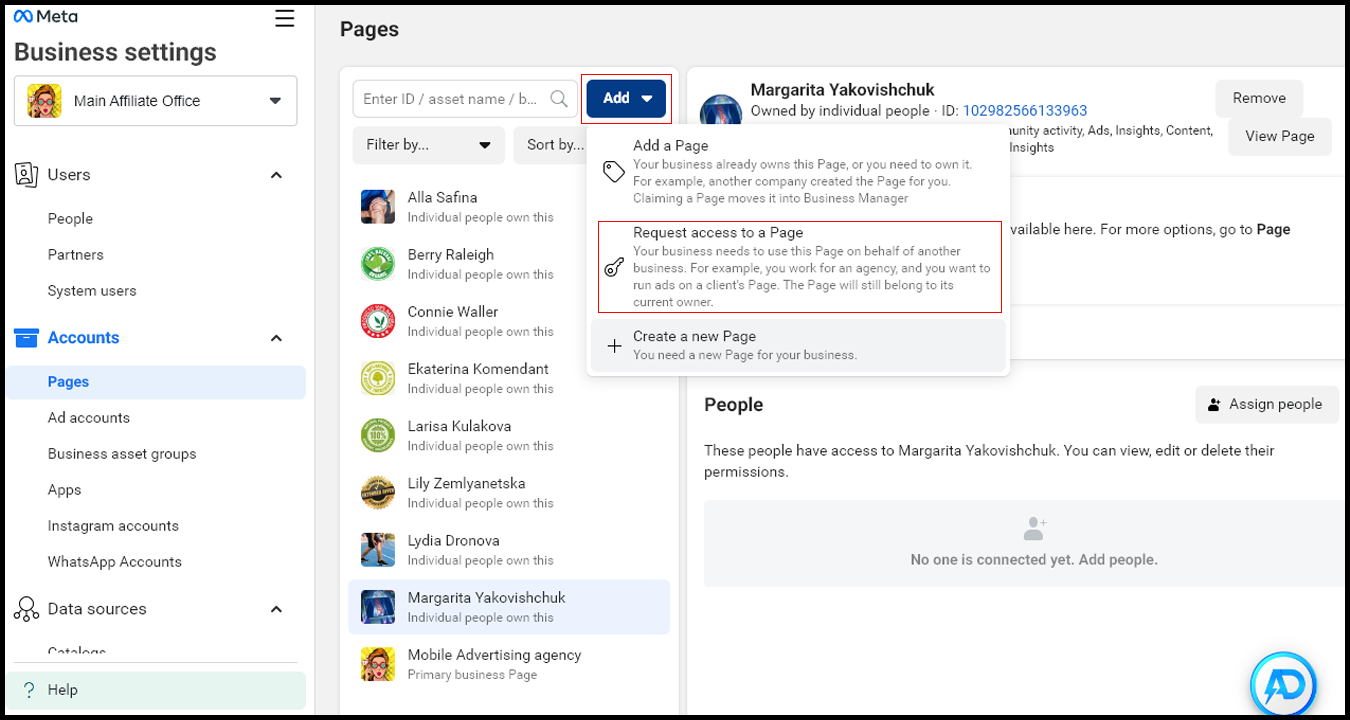Open the Filter by dropdown
Screen dimensions: 1350x720
[x=428, y=145]
